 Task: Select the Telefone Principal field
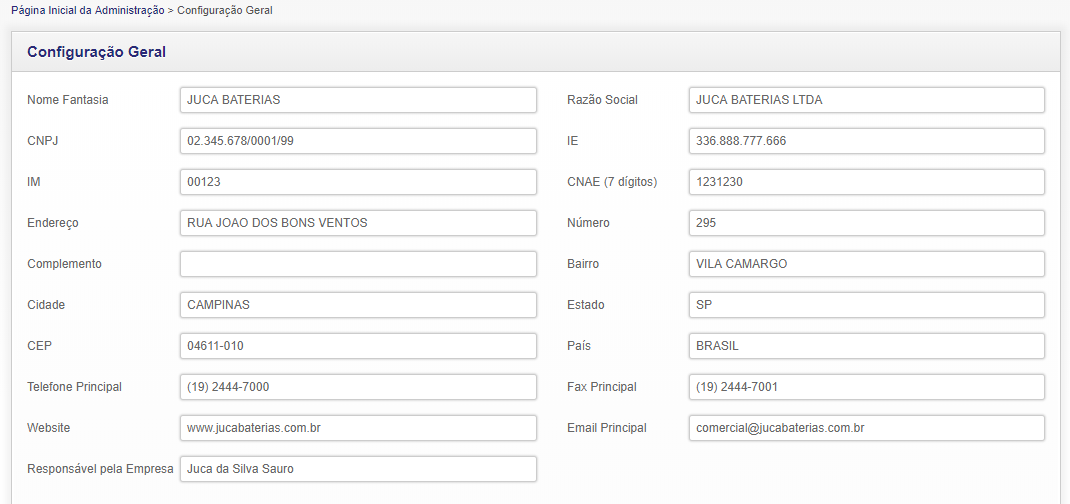358,387
